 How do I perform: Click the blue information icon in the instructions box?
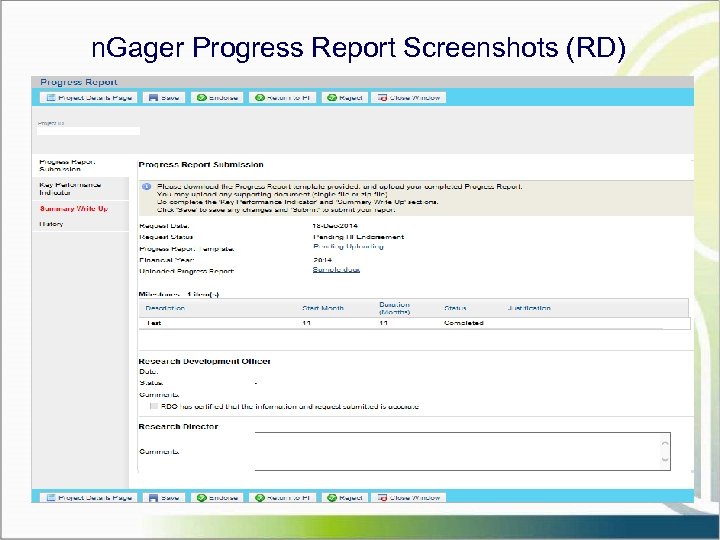146,186
